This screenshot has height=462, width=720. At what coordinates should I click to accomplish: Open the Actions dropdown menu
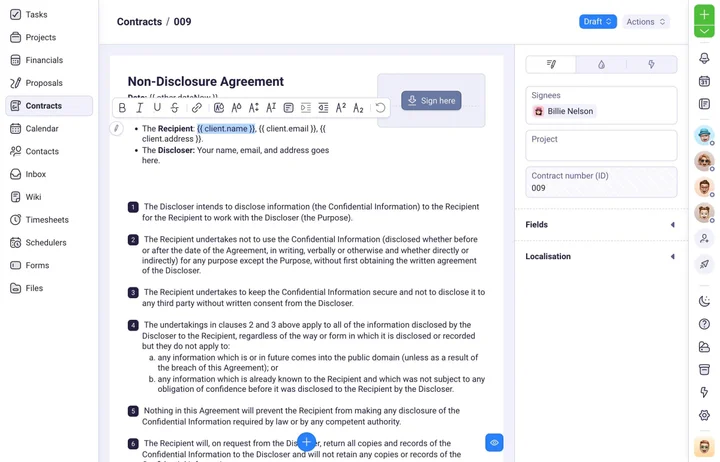pyautogui.click(x=645, y=22)
